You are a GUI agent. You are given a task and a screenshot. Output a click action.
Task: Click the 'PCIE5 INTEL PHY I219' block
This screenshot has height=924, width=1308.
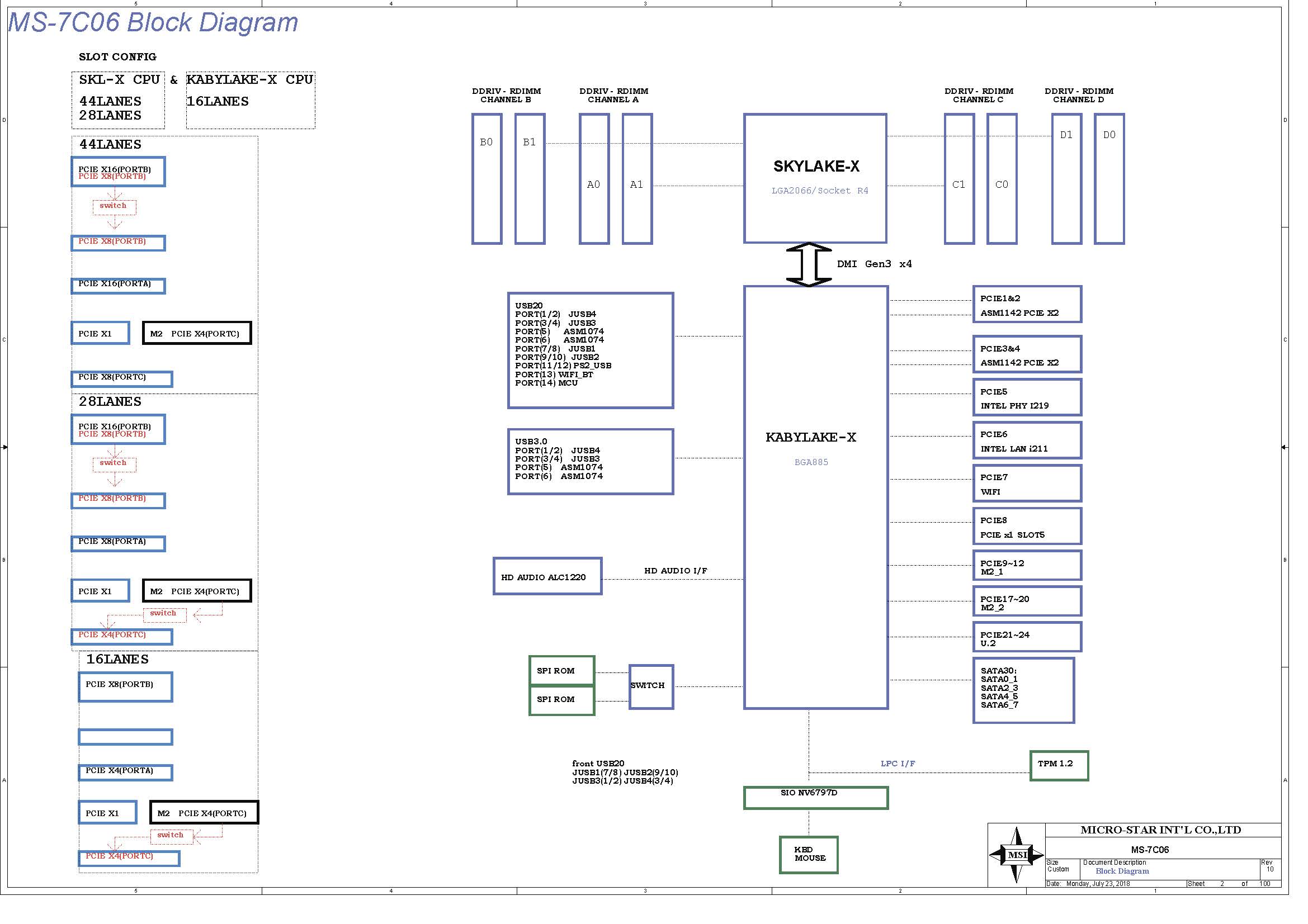click(1027, 397)
